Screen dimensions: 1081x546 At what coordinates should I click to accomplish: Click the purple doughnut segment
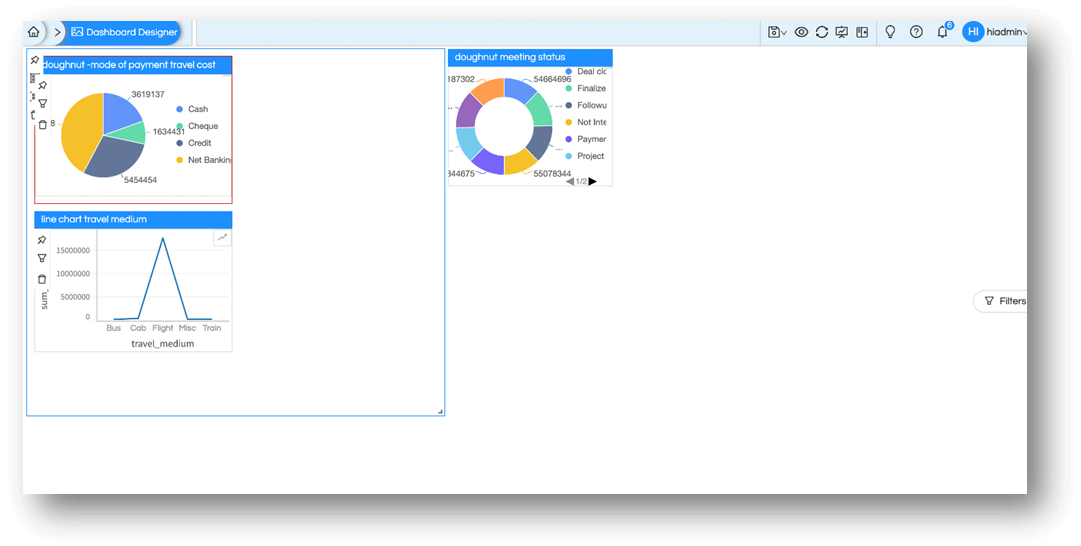pyautogui.click(x=468, y=110)
